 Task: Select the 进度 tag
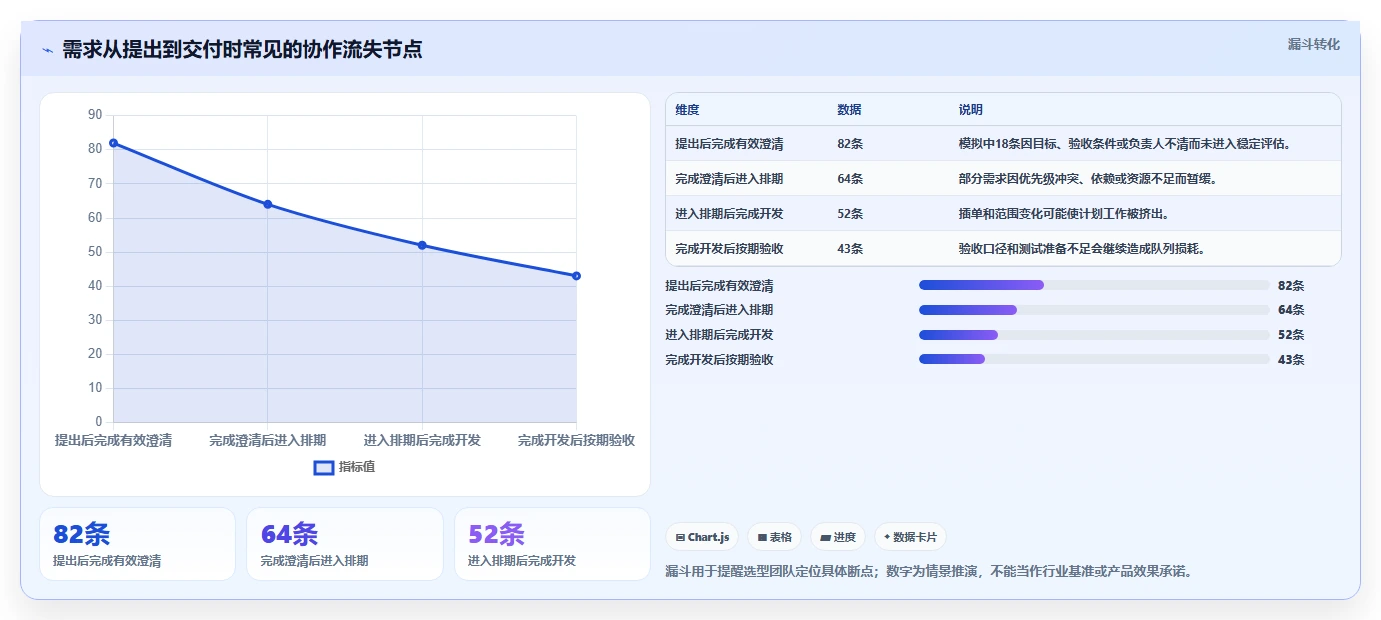[838, 537]
